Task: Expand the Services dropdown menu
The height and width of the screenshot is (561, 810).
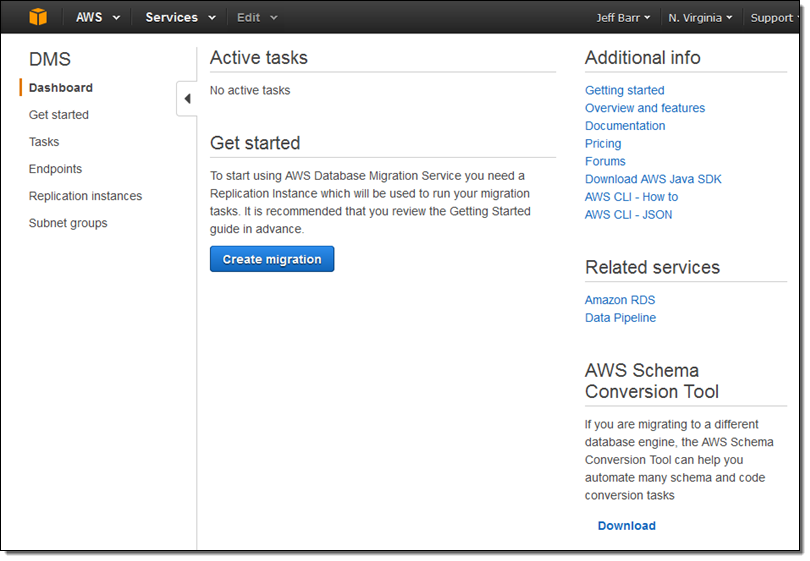Action: [x=180, y=17]
